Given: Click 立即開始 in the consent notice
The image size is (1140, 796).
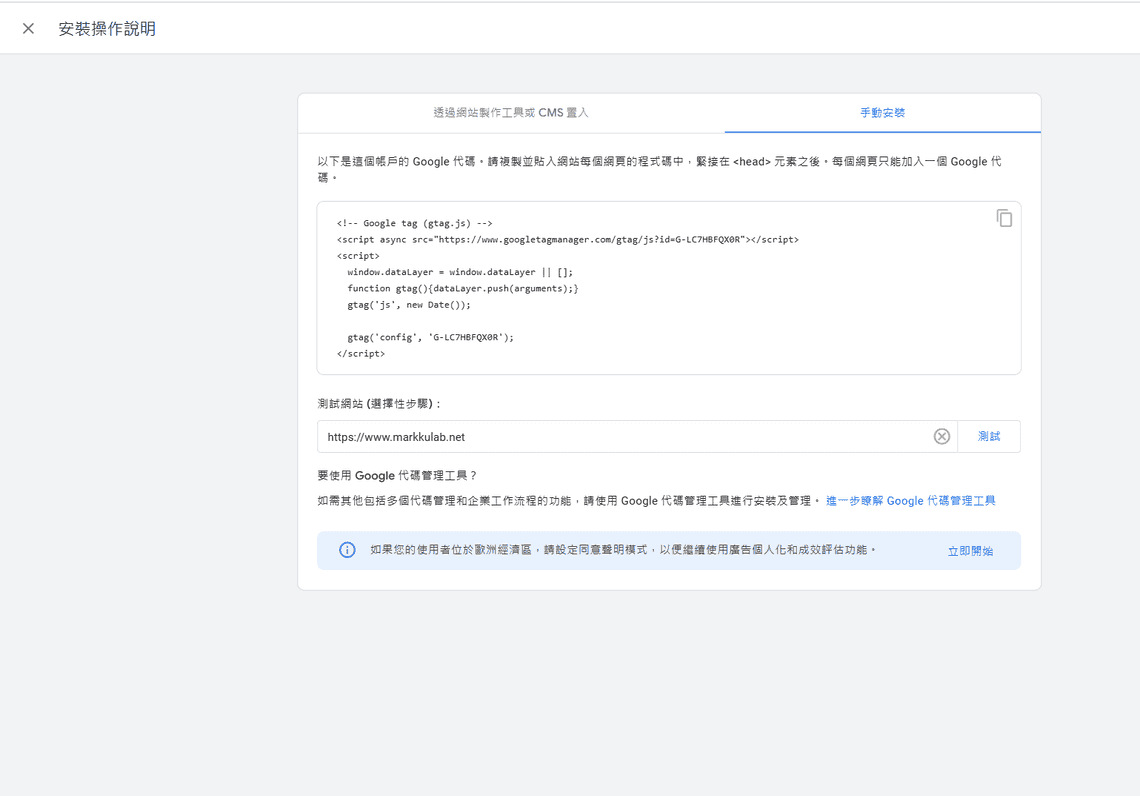Looking at the screenshot, I should point(970,550).
